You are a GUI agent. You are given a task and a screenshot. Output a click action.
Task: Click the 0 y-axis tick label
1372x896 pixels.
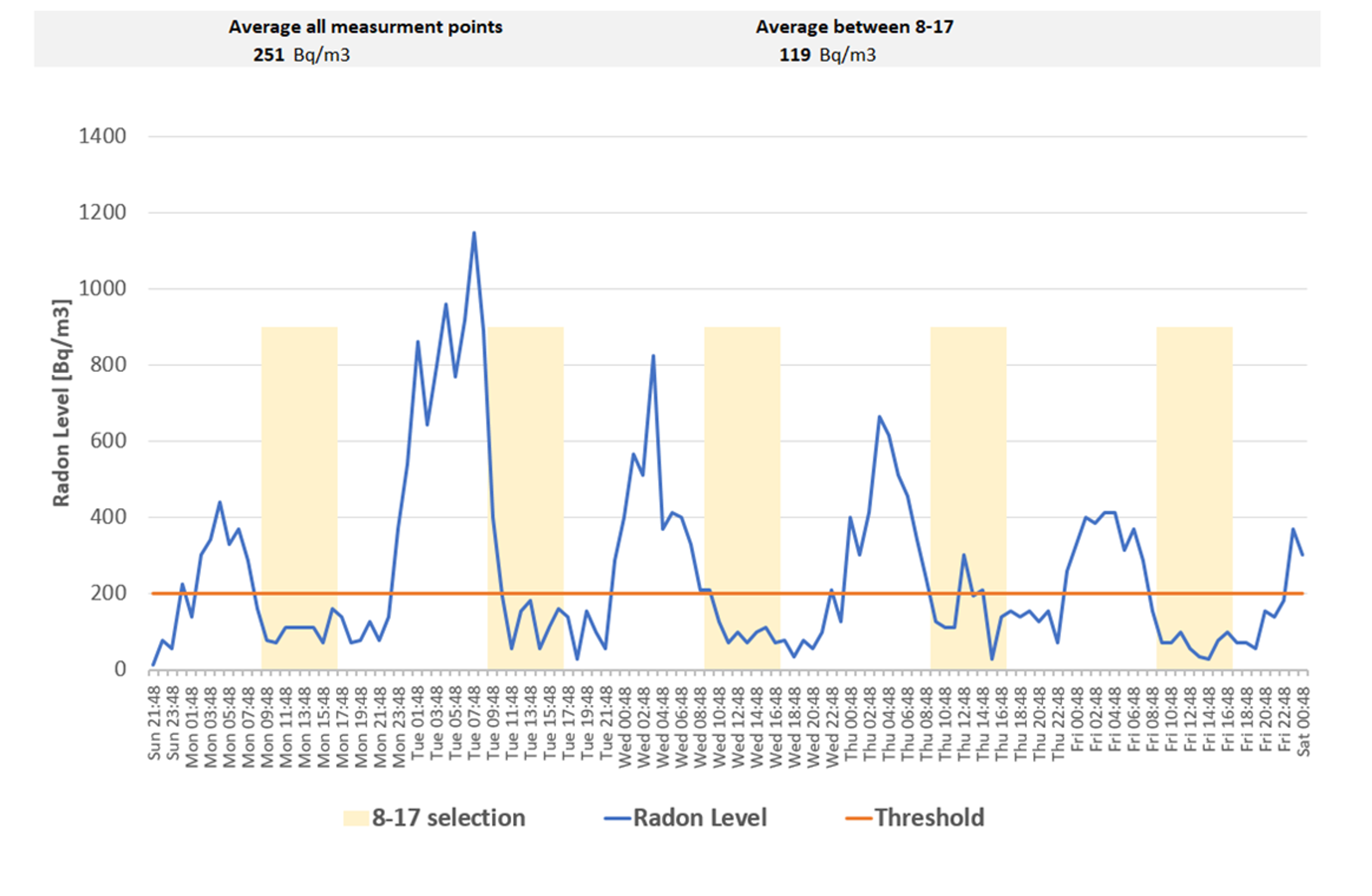120,669
